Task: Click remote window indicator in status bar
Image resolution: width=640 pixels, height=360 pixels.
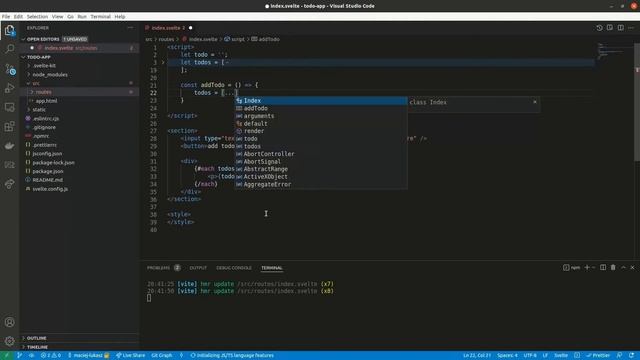Action: [x=6, y=355]
